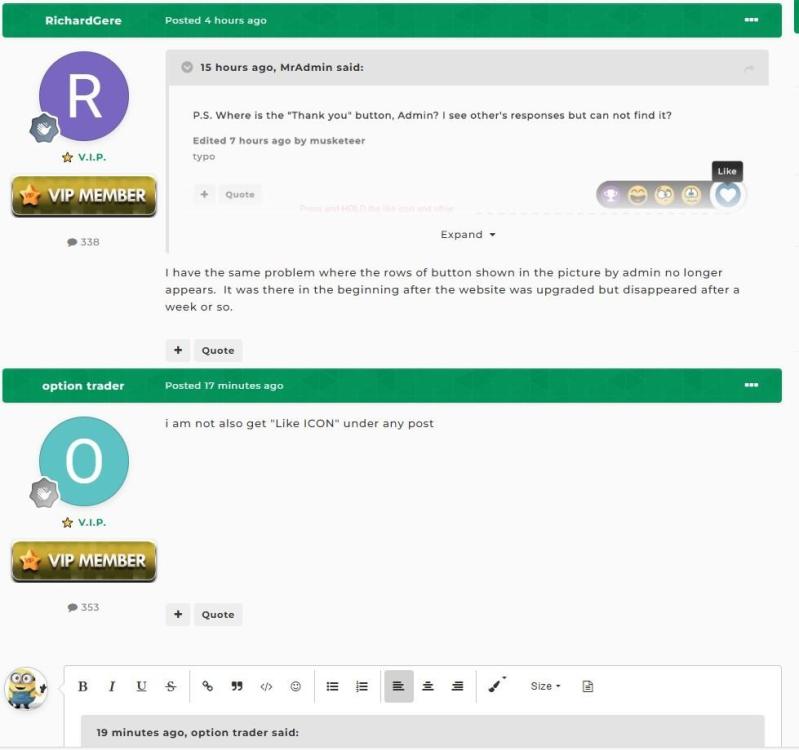Viewport: 799px width, 750px height.
Task: Center-align the reply text
Action: pos(428,686)
